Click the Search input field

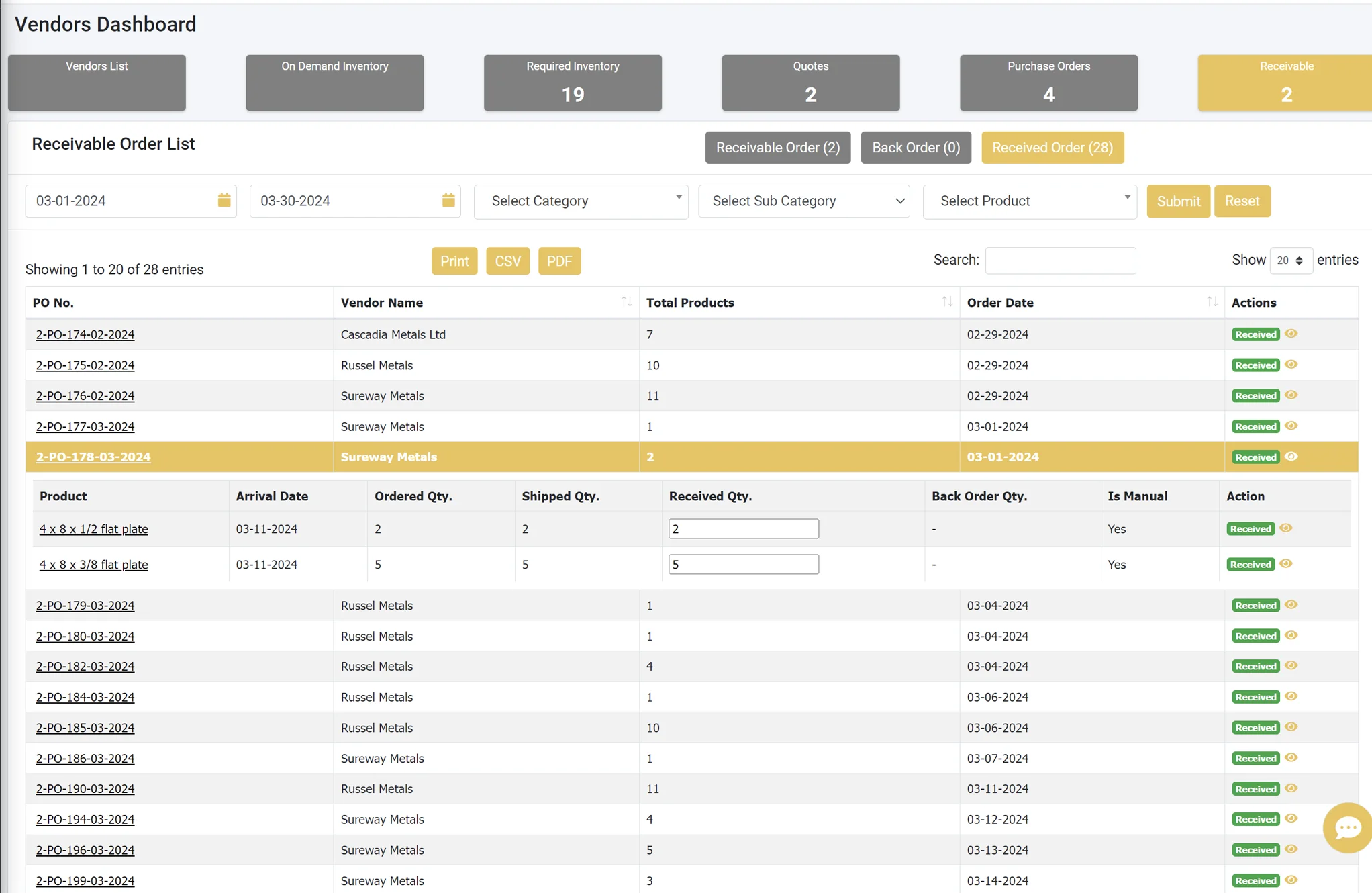pos(1060,261)
